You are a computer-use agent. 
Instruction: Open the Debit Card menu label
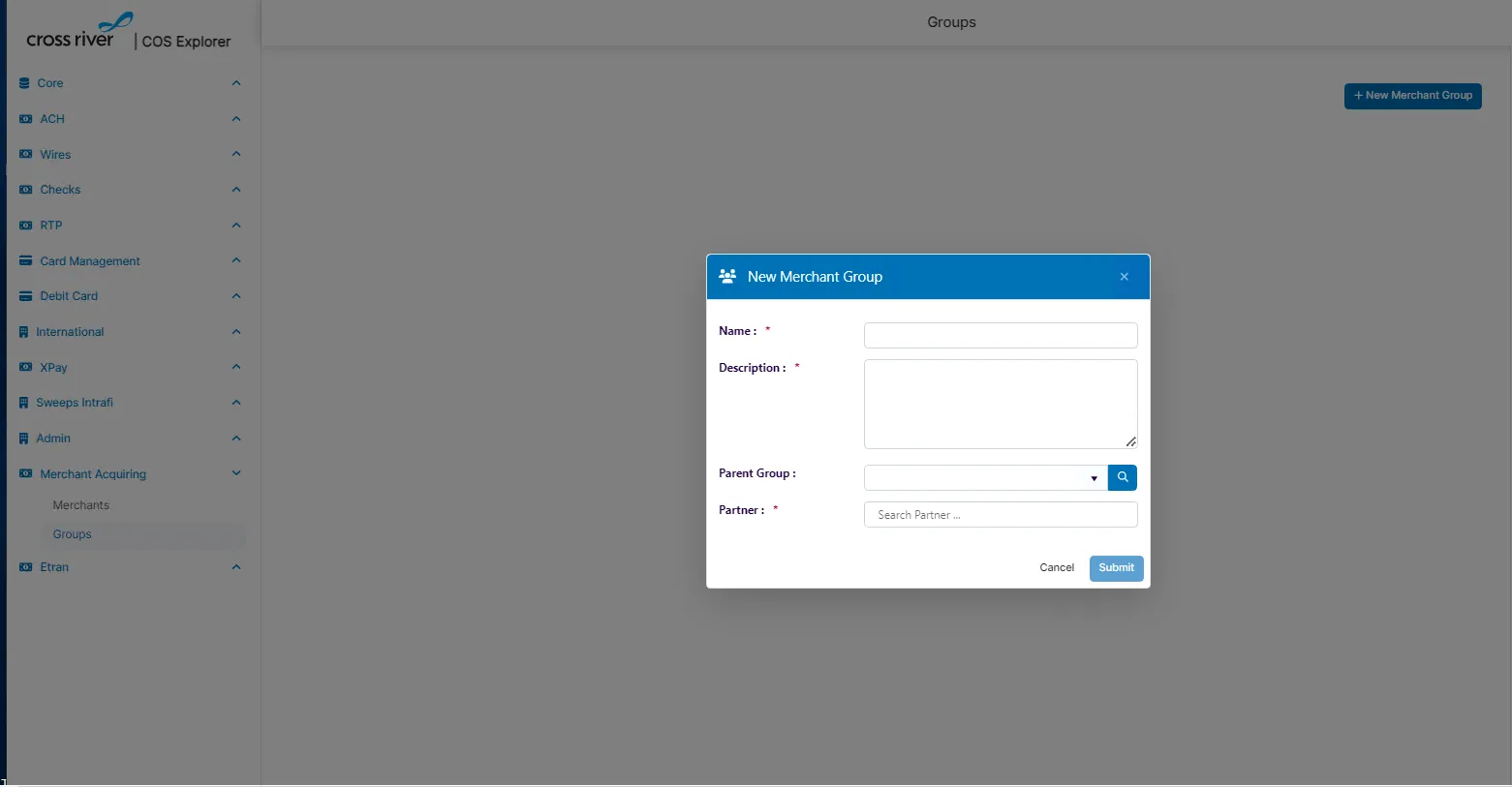(69, 296)
